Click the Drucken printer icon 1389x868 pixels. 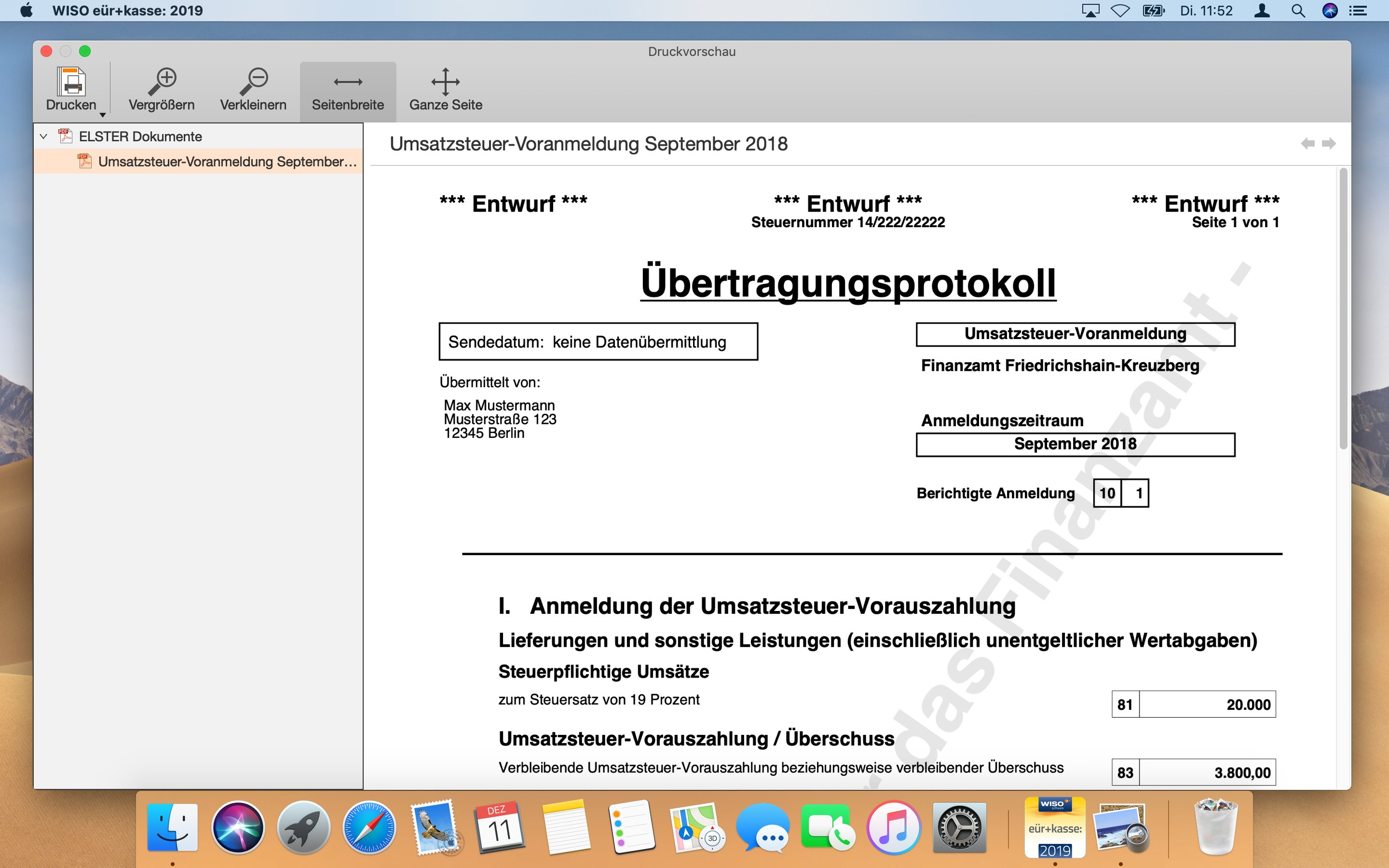pos(70,82)
